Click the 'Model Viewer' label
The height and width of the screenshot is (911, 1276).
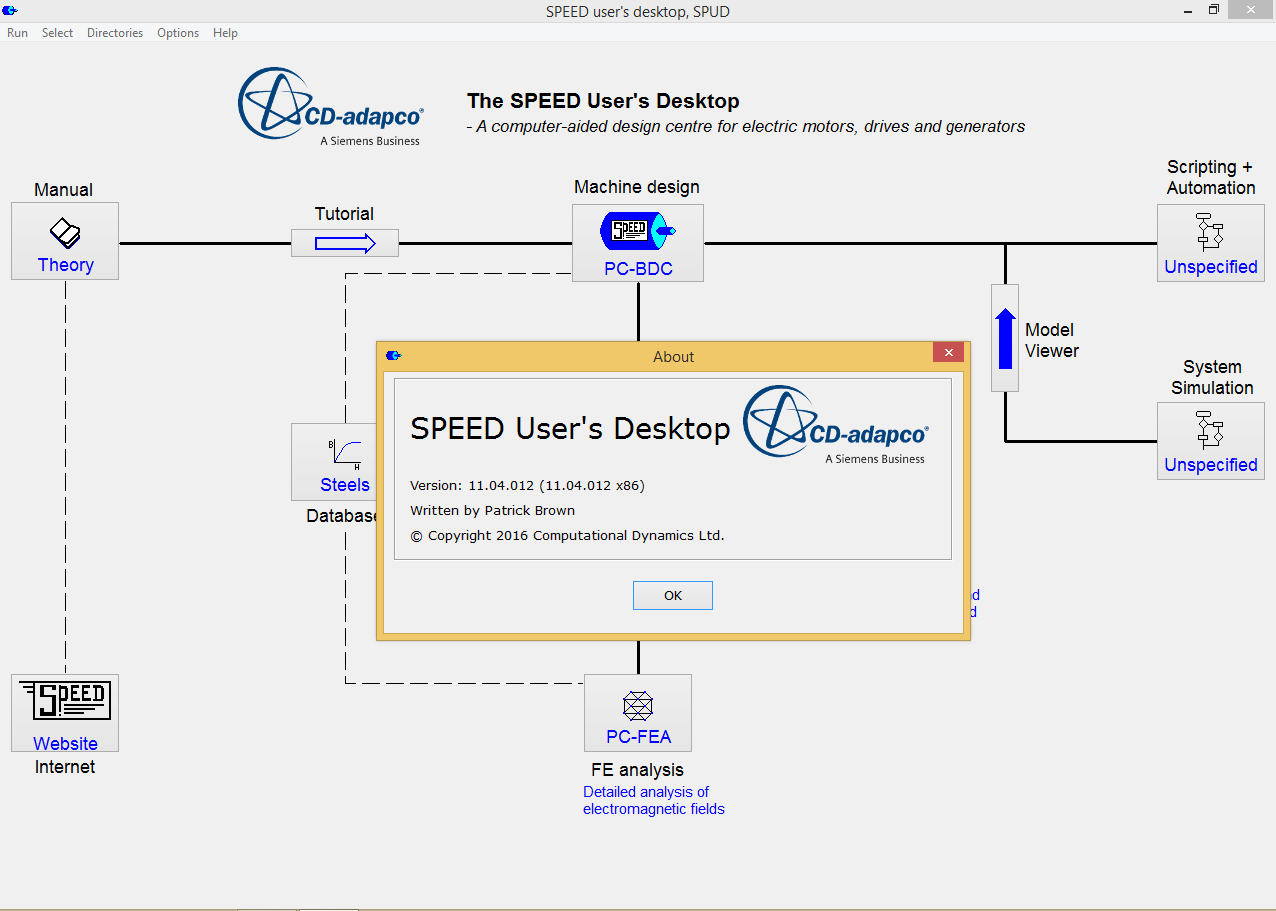(x=1052, y=340)
